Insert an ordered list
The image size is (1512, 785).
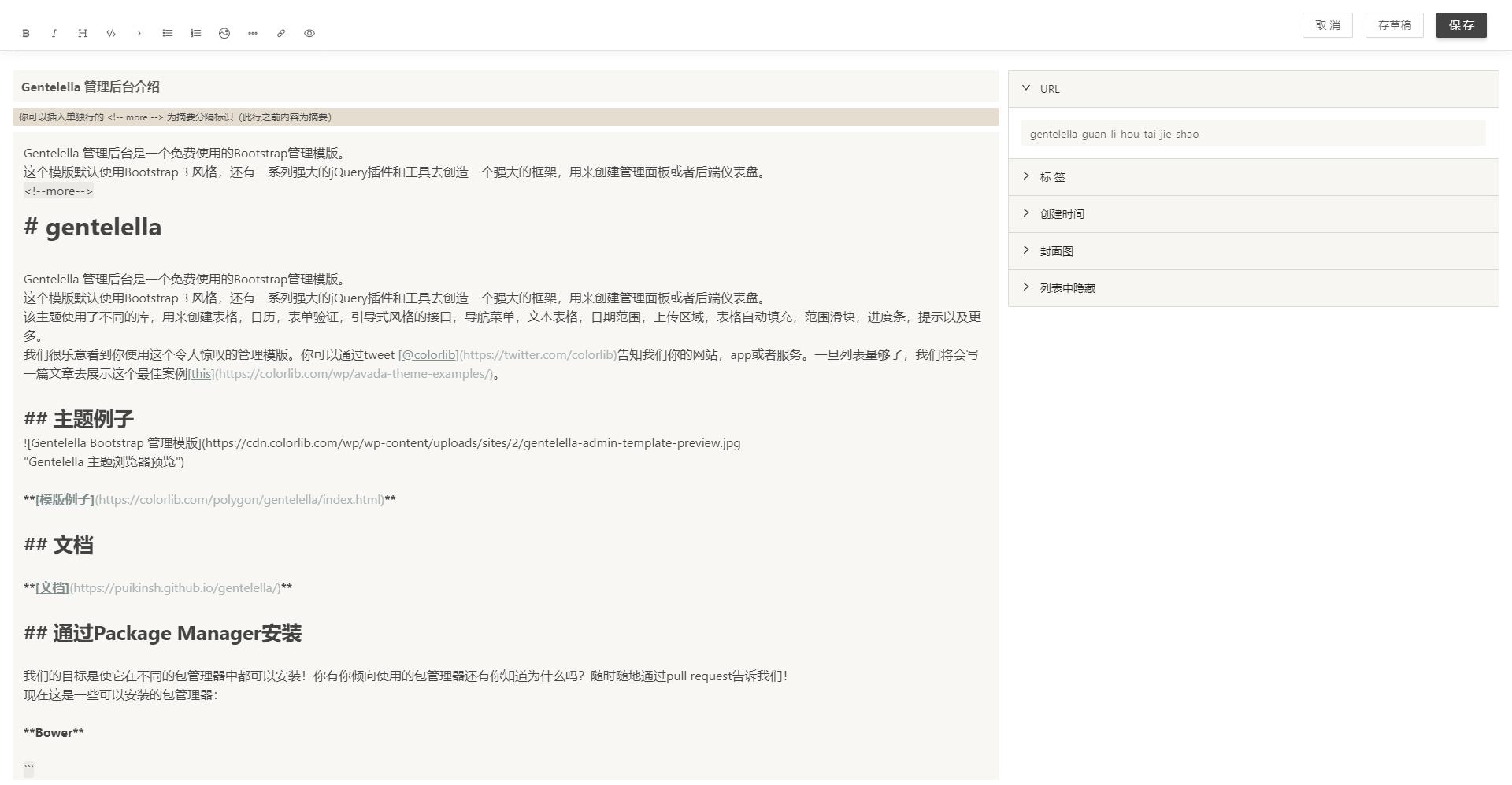click(195, 33)
